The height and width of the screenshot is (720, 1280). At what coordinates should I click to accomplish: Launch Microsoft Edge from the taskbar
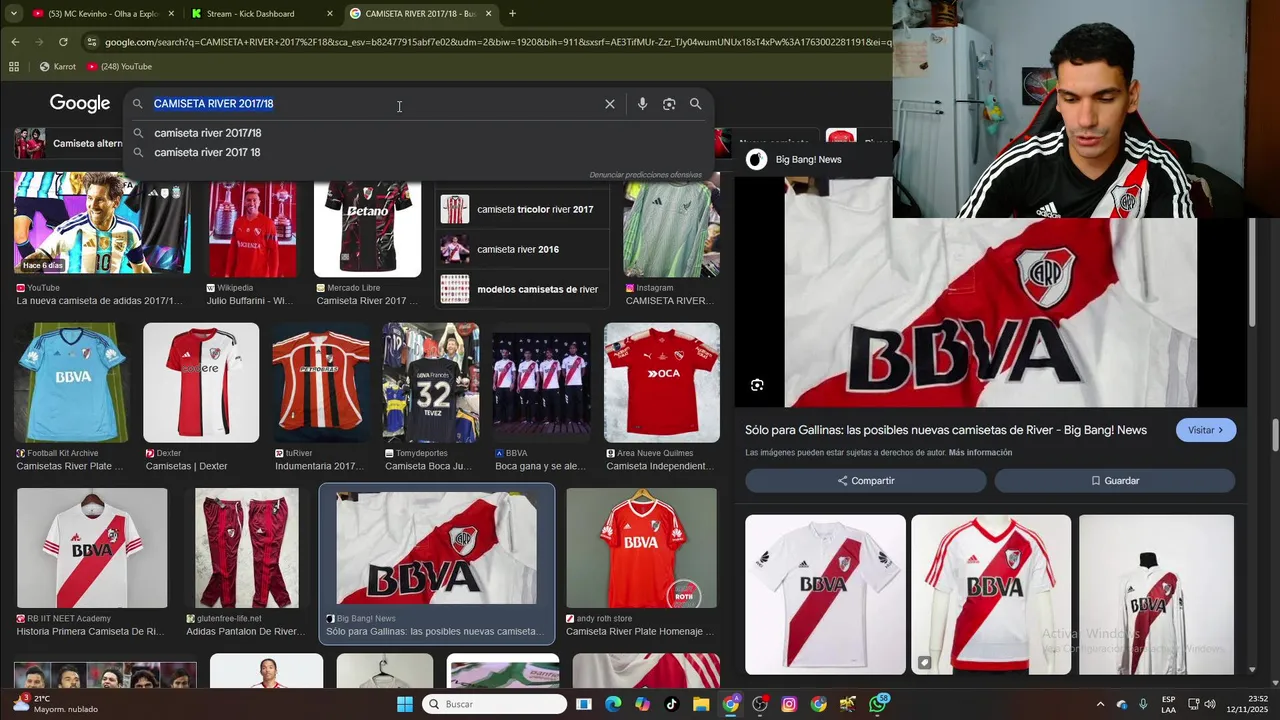tap(613, 704)
